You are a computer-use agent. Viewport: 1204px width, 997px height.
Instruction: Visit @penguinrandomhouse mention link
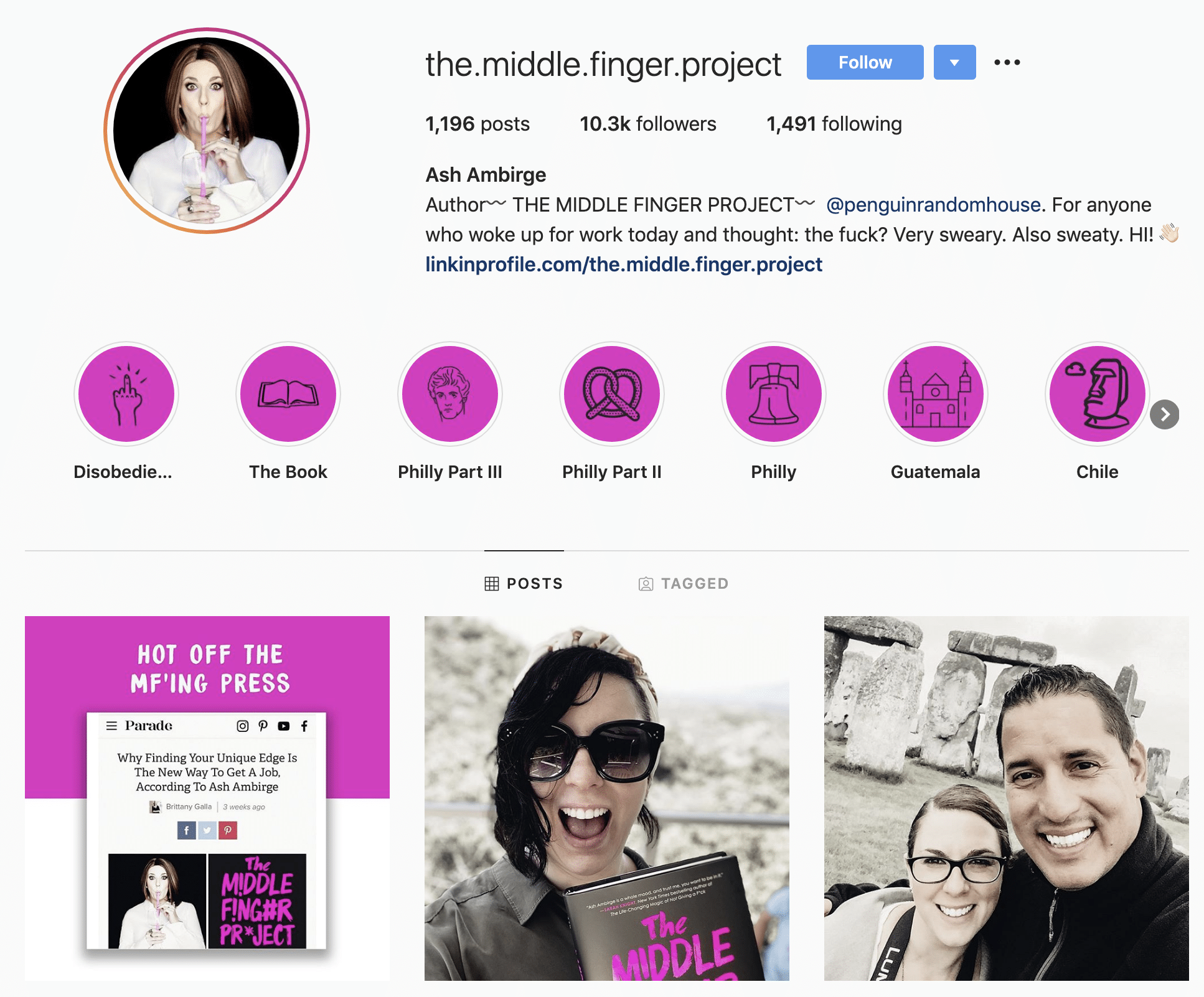click(933, 205)
